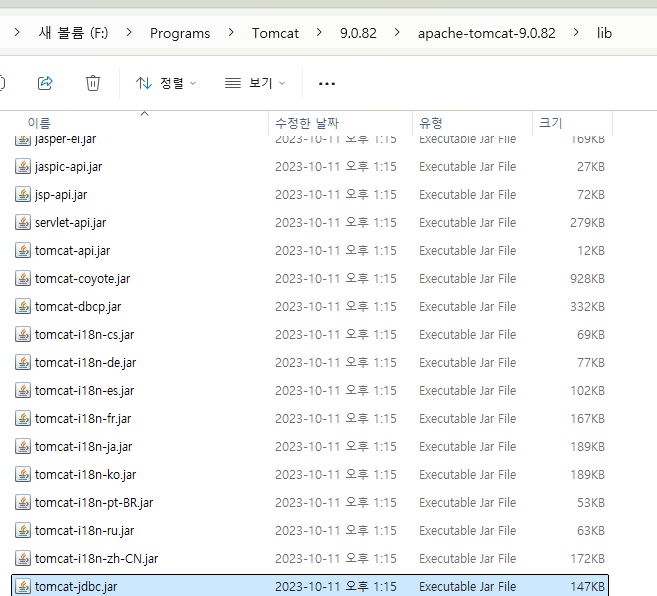Select file name tomcat-i18n-ru.jar
The height and width of the screenshot is (596, 657).
click(85, 531)
